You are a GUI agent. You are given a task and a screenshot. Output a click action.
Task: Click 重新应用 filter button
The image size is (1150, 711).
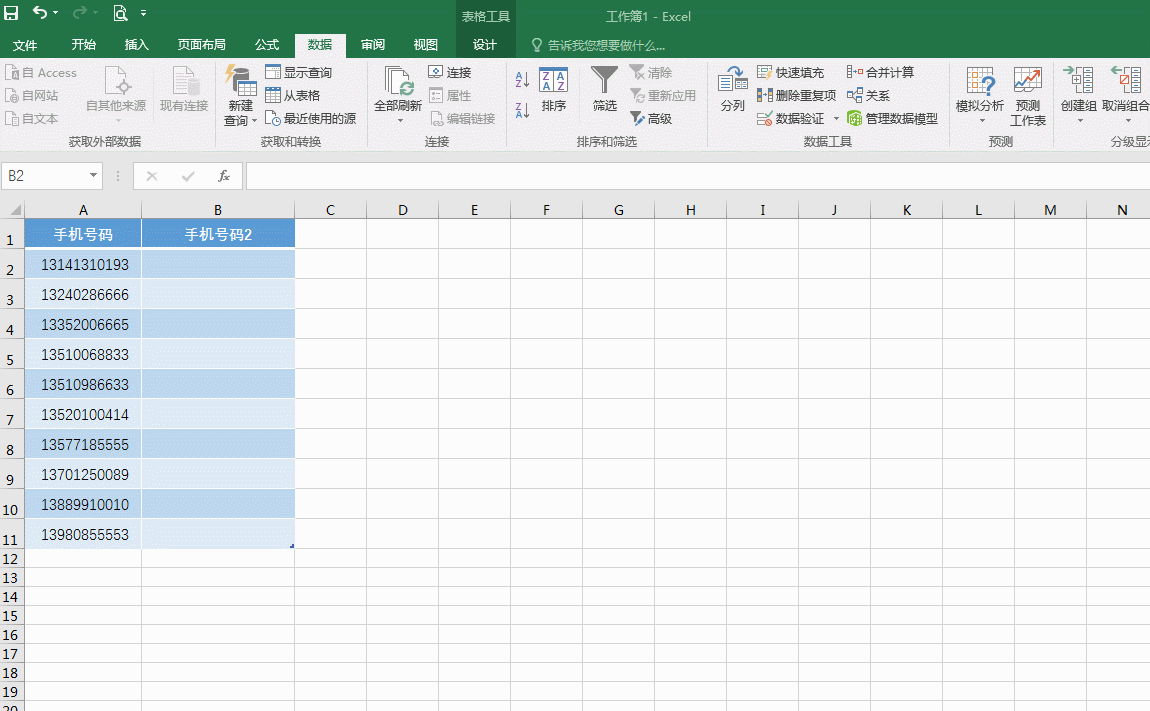pos(663,95)
